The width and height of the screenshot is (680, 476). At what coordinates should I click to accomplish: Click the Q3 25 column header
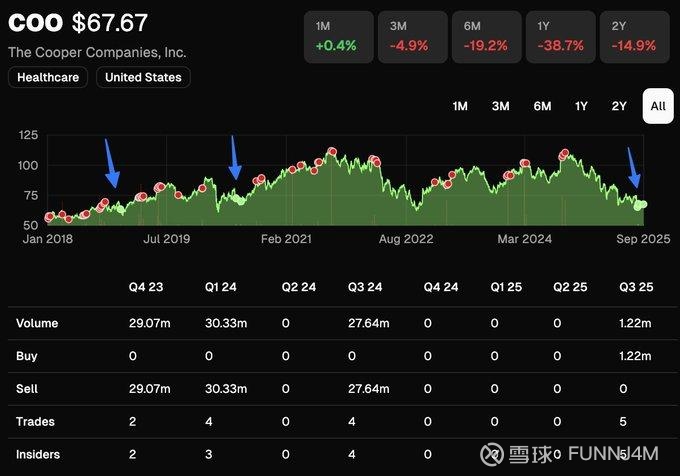[636, 287]
